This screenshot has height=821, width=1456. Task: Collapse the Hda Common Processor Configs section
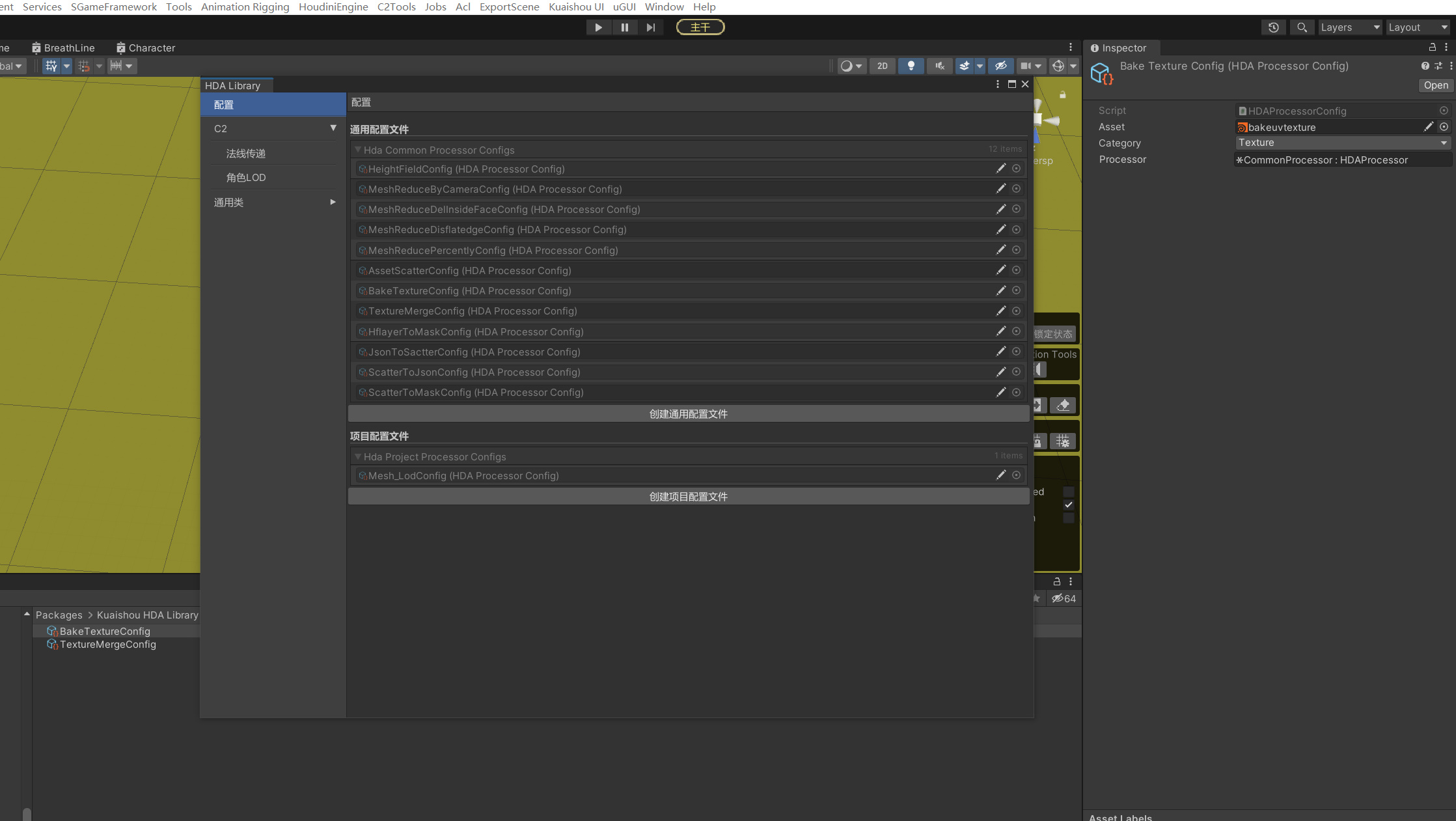click(359, 149)
